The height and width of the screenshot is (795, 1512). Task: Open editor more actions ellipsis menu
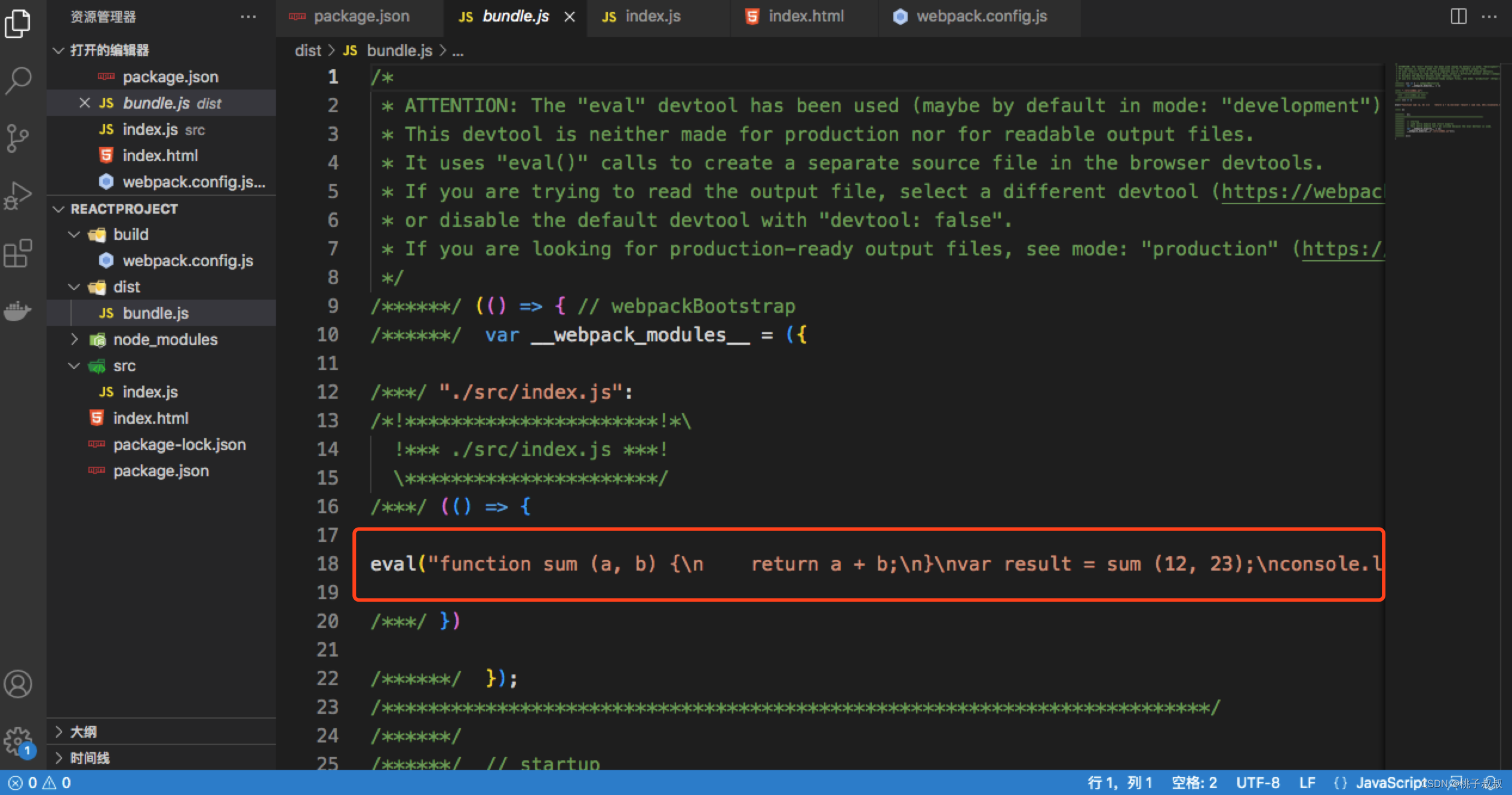coord(1489,17)
